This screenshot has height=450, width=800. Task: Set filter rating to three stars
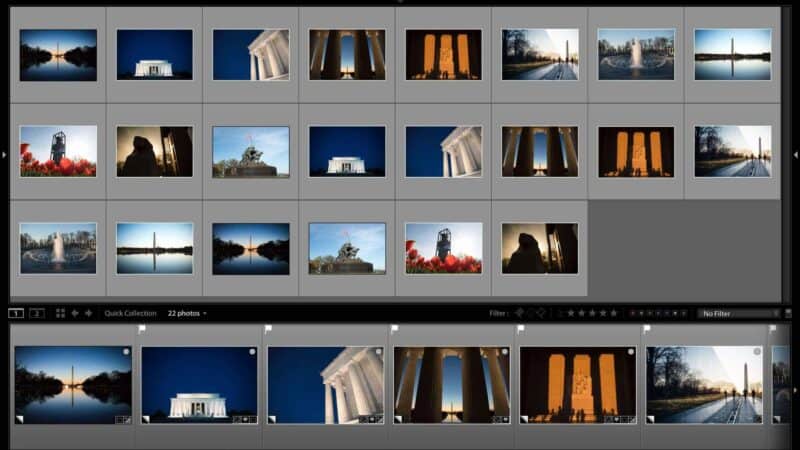click(592, 313)
